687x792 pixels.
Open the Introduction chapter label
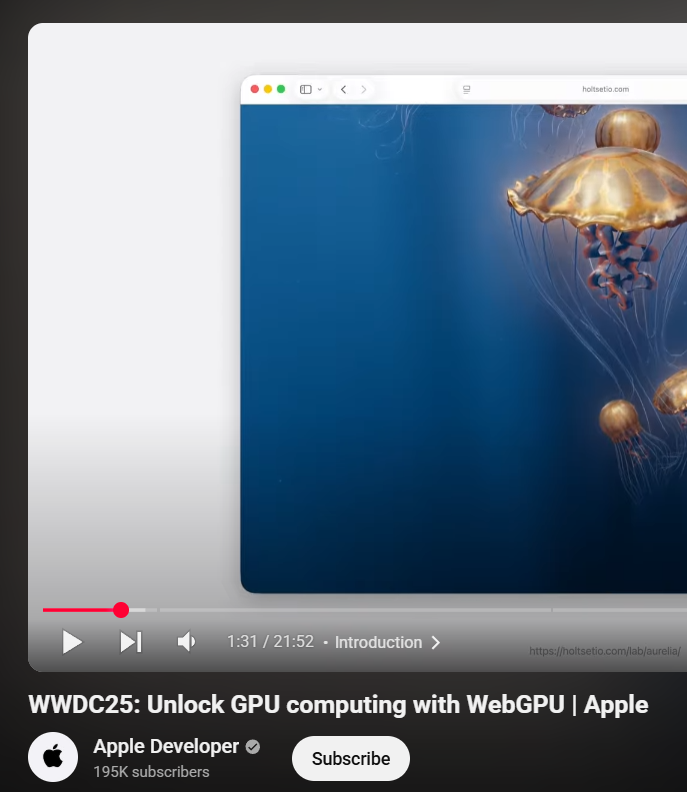point(378,642)
